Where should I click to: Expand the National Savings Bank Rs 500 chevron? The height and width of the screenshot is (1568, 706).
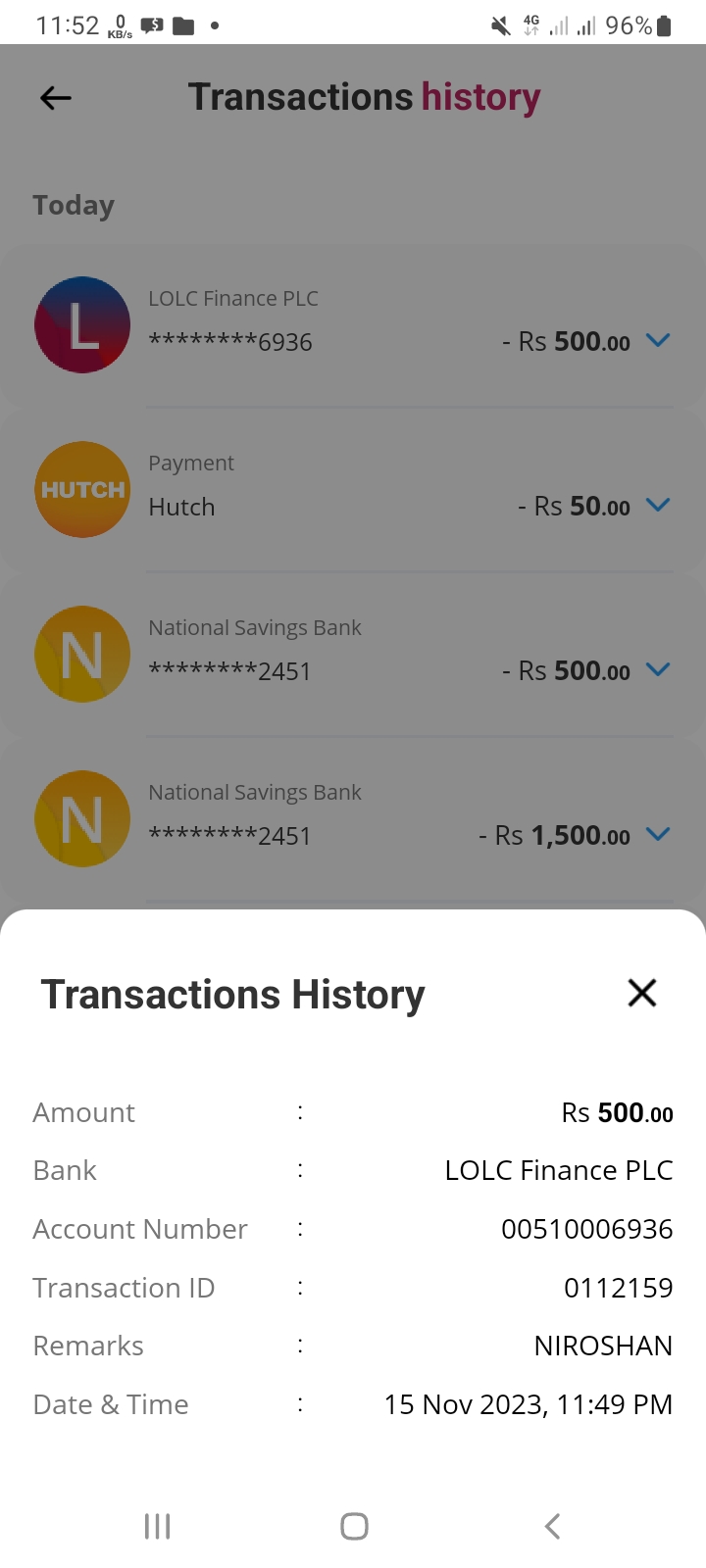click(658, 669)
